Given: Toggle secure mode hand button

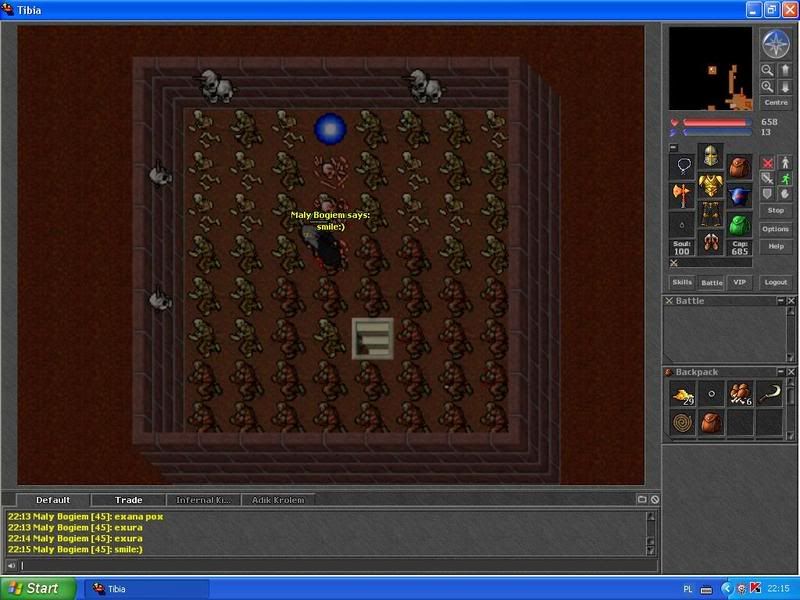Looking at the screenshot, I should click(x=785, y=193).
